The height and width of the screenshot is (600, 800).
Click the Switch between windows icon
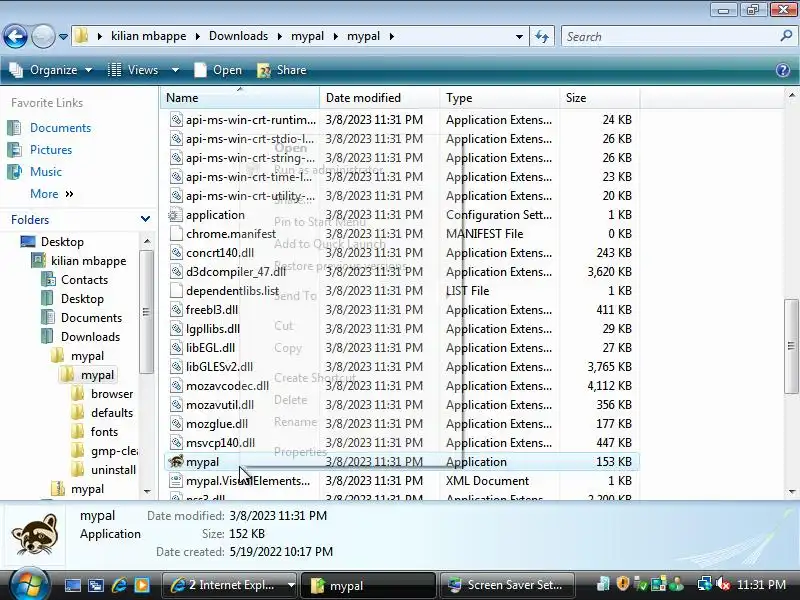[x=95, y=585]
